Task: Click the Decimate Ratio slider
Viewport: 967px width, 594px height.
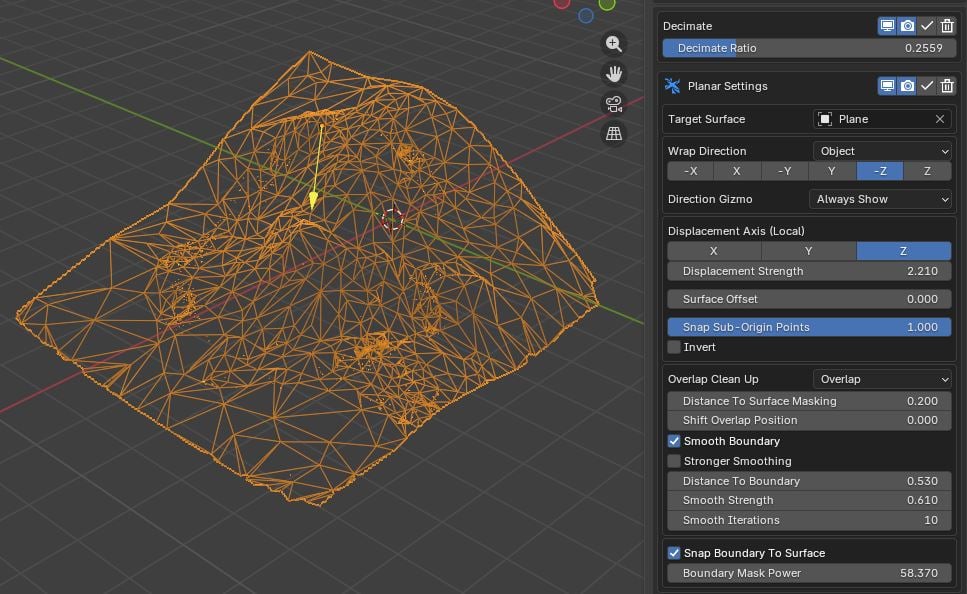Action: 809,48
